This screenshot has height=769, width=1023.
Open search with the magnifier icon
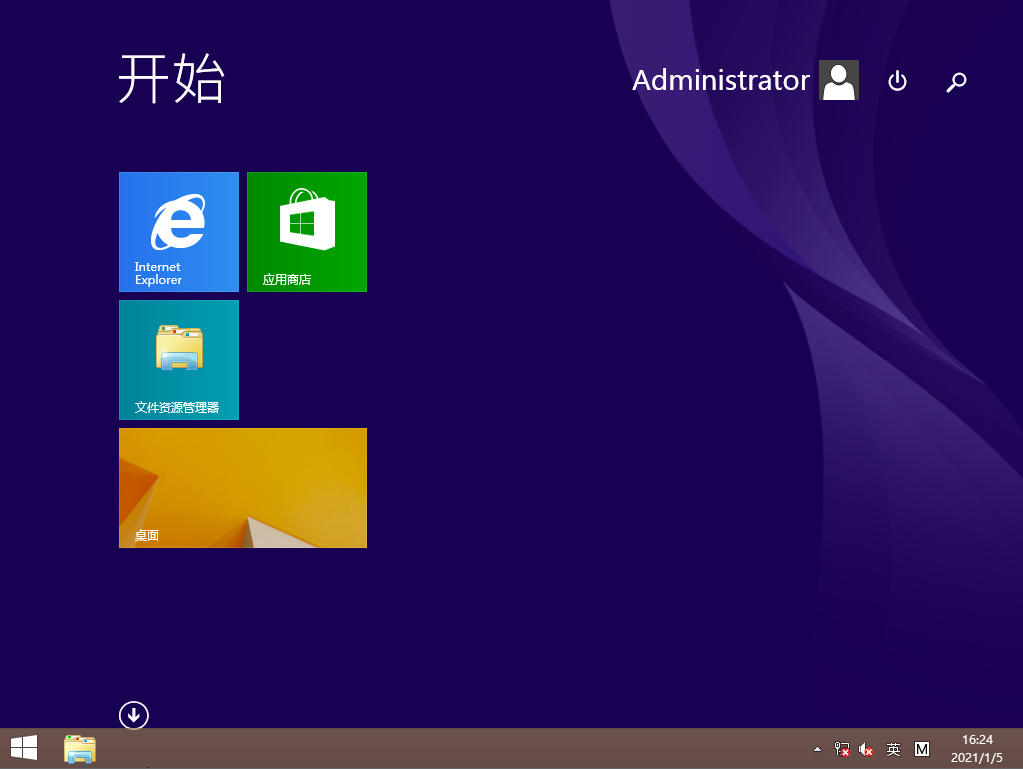(956, 82)
